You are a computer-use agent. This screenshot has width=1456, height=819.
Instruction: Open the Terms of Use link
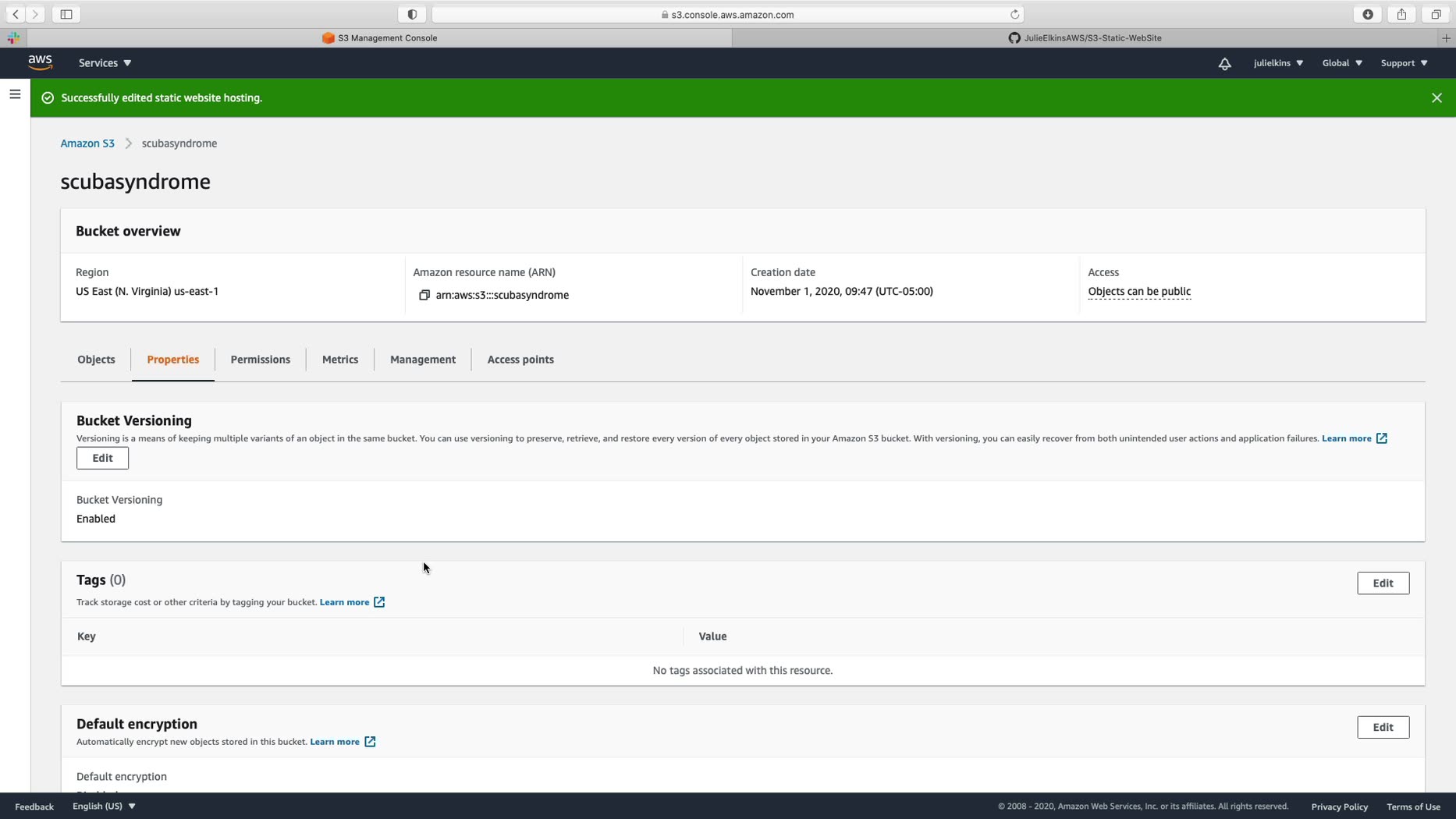click(x=1413, y=807)
